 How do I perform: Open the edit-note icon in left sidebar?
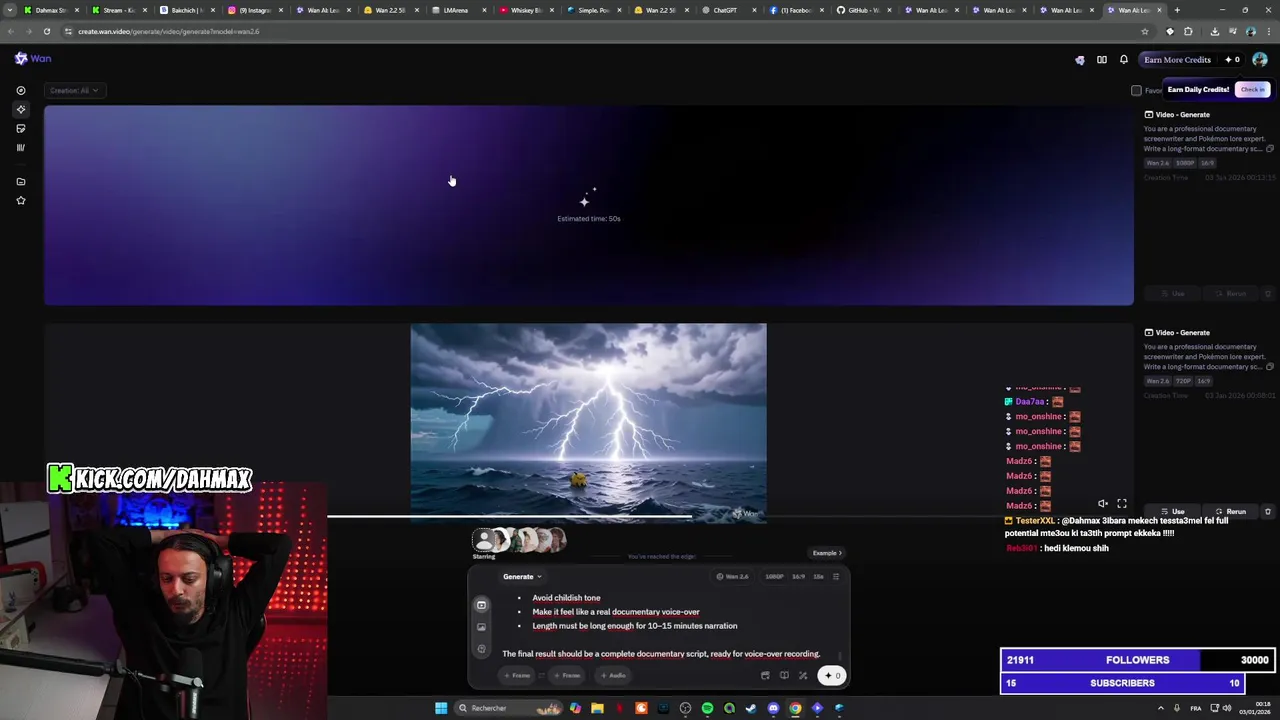coord(21,128)
